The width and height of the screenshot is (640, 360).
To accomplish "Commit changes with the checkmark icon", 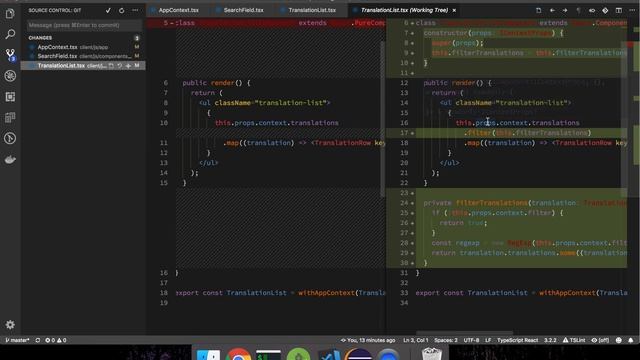I will (x=108, y=10).
